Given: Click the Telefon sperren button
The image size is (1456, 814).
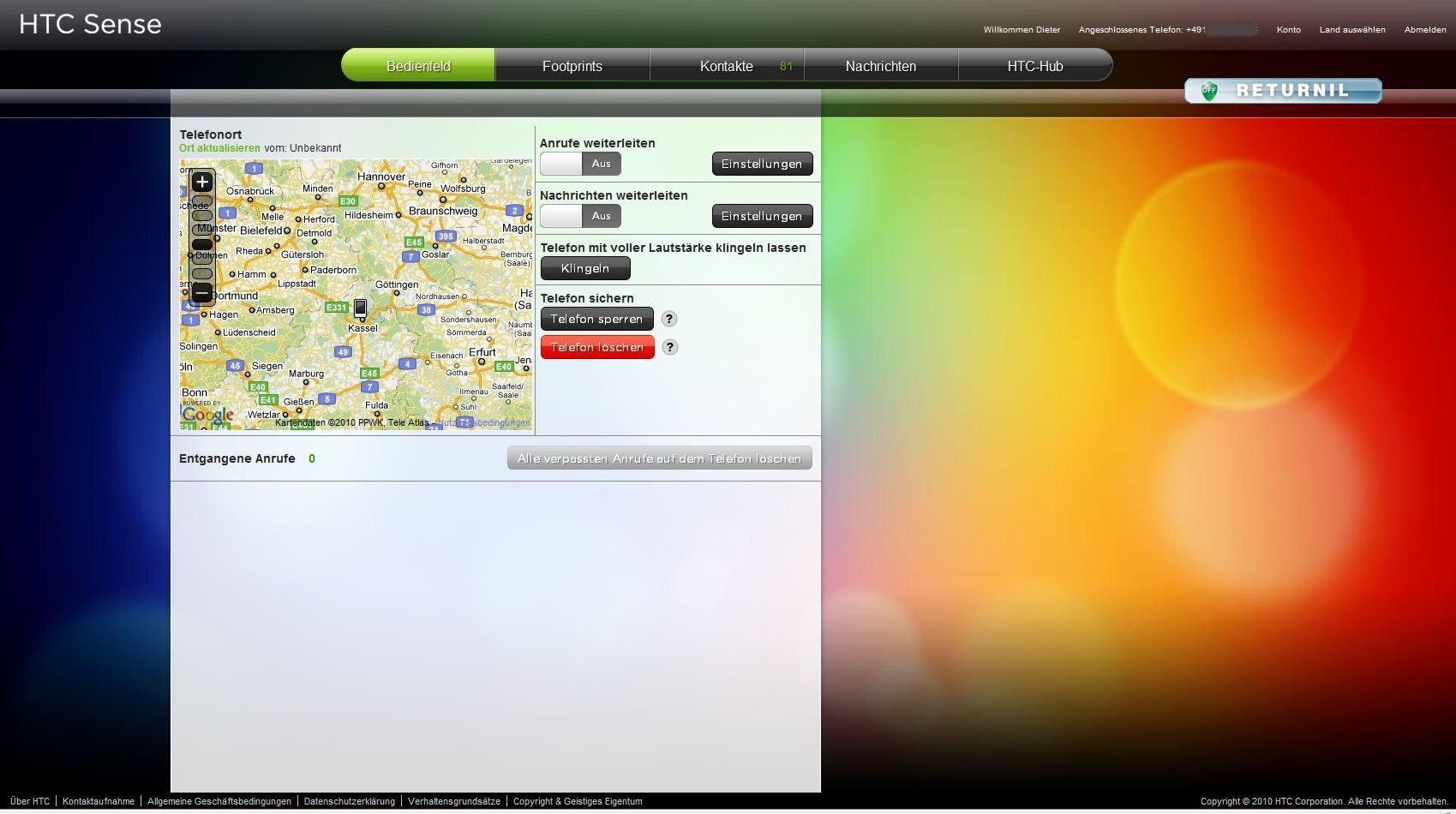Looking at the screenshot, I should [596, 319].
